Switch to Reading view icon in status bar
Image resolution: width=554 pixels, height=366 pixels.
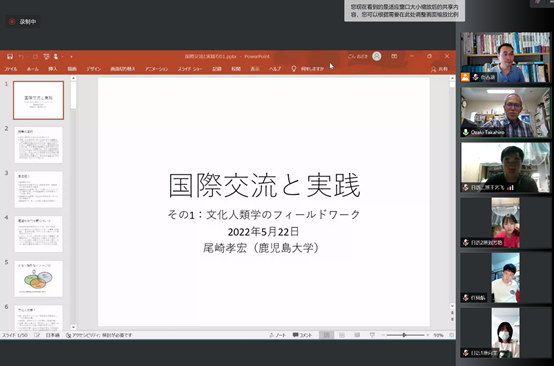[357, 335]
